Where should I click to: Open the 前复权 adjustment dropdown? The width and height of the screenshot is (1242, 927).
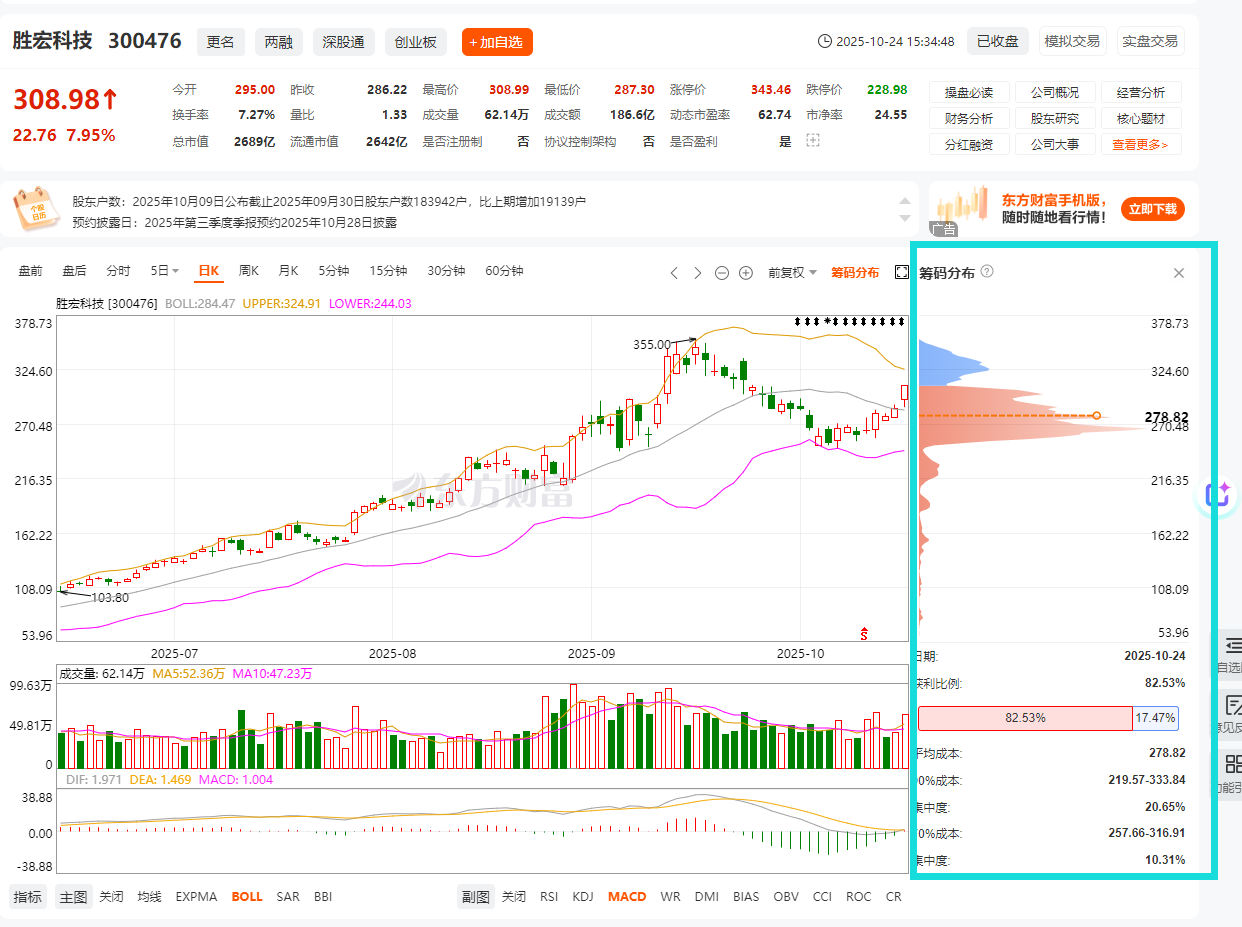[792, 273]
